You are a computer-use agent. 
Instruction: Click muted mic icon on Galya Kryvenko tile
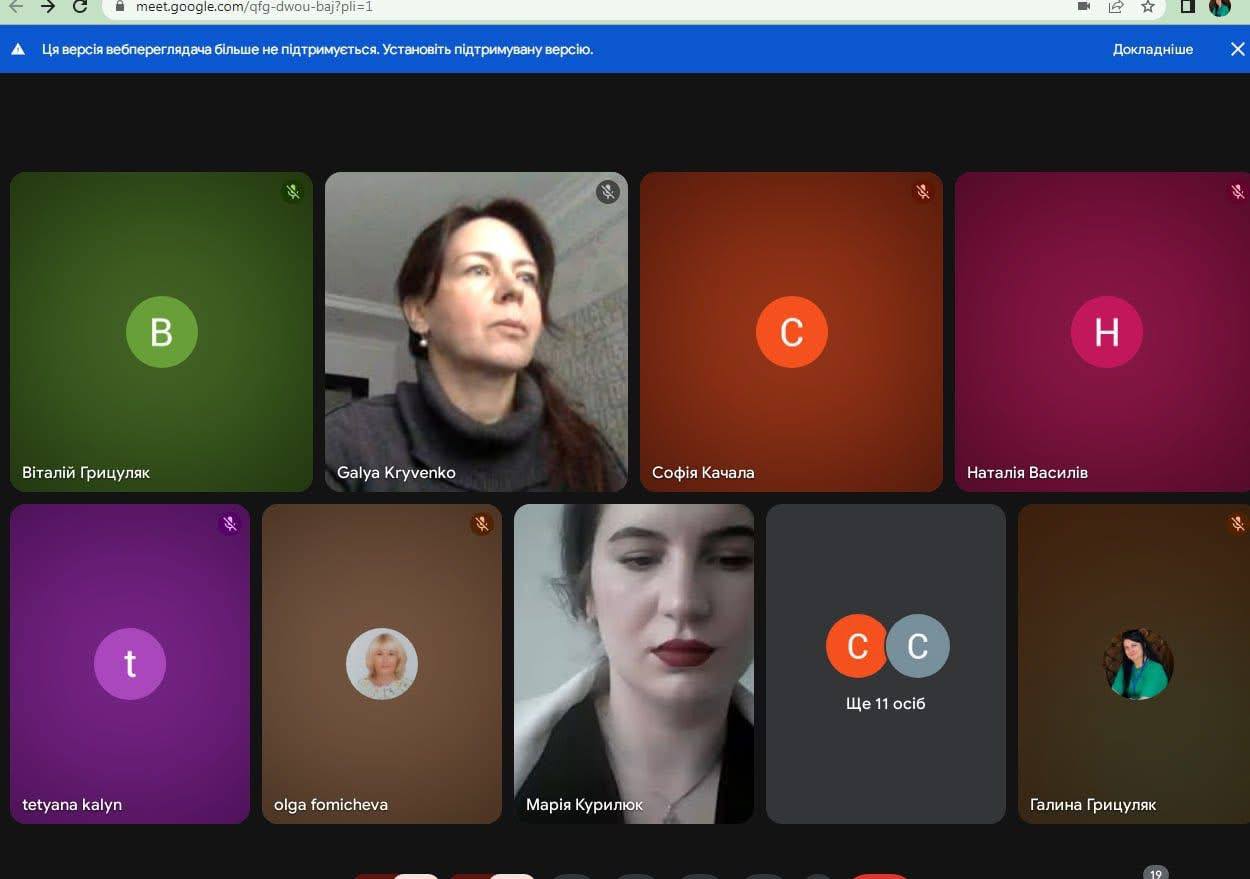coord(608,192)
